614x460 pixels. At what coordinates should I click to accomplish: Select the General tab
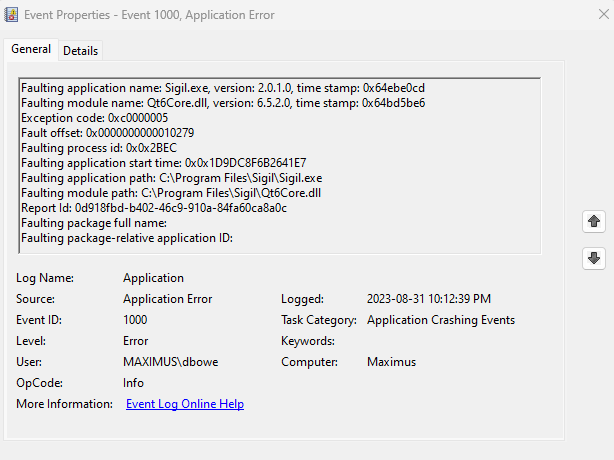[31, 50]
